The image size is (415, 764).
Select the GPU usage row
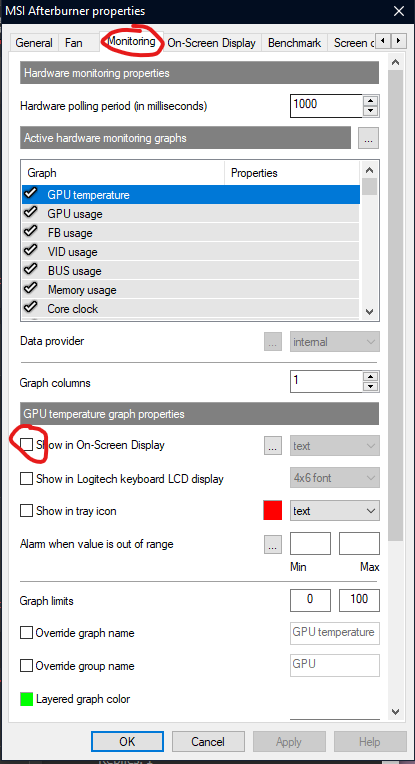tap(190, 214)
